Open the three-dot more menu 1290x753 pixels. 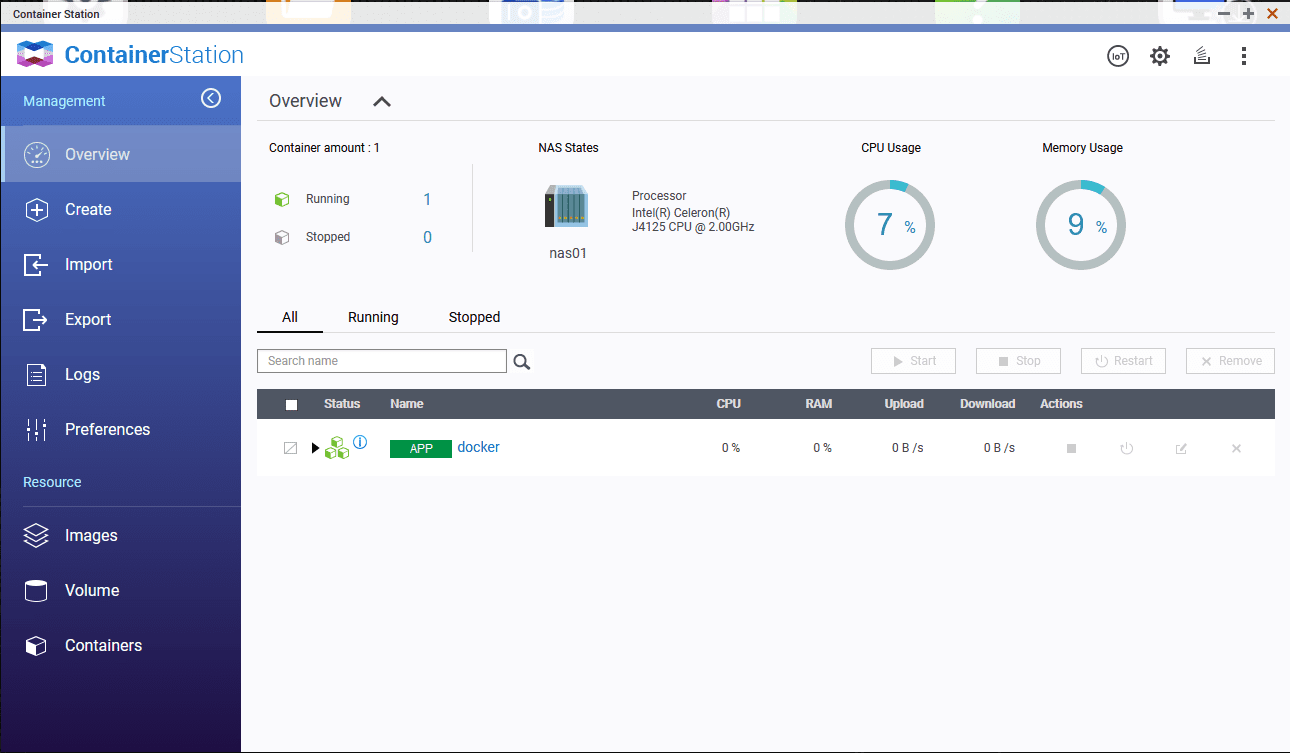(x=1244, y=56)
